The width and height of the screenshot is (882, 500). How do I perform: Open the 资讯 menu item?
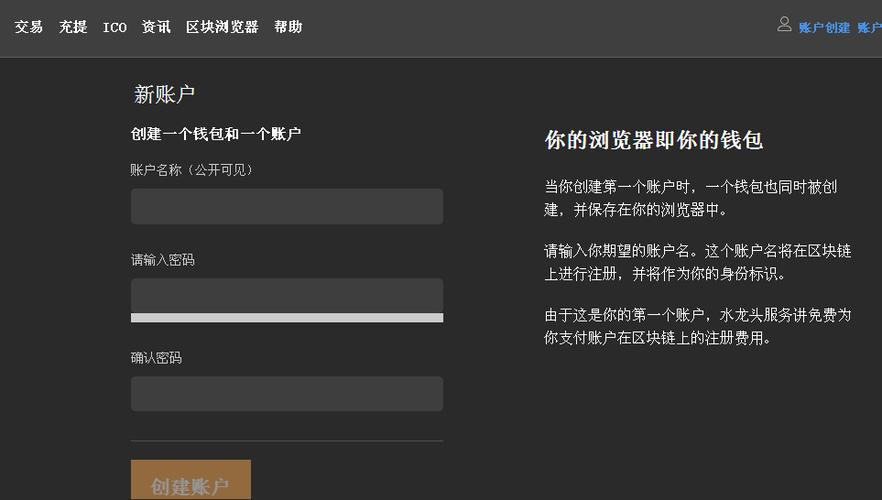click(x=156, y=27)
